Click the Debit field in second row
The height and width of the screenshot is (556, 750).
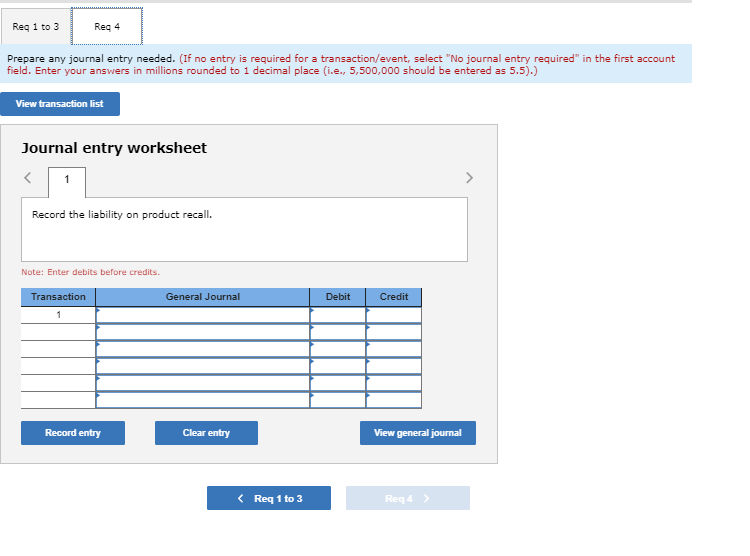[338, 332]
